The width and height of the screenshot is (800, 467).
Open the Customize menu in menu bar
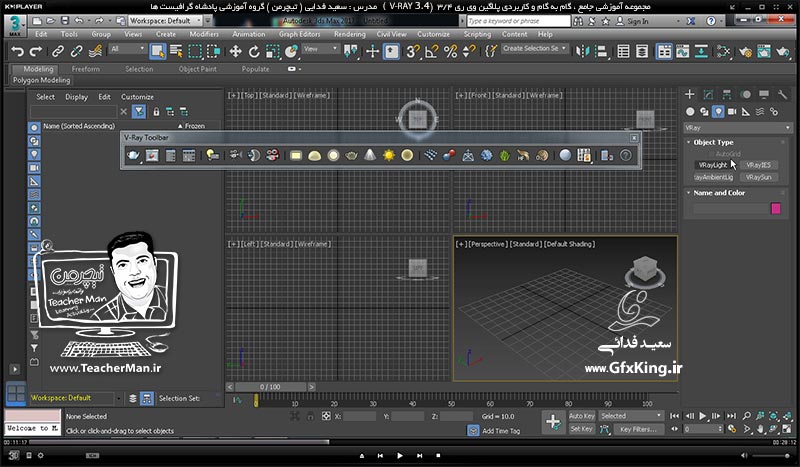(x=434, y=34)
